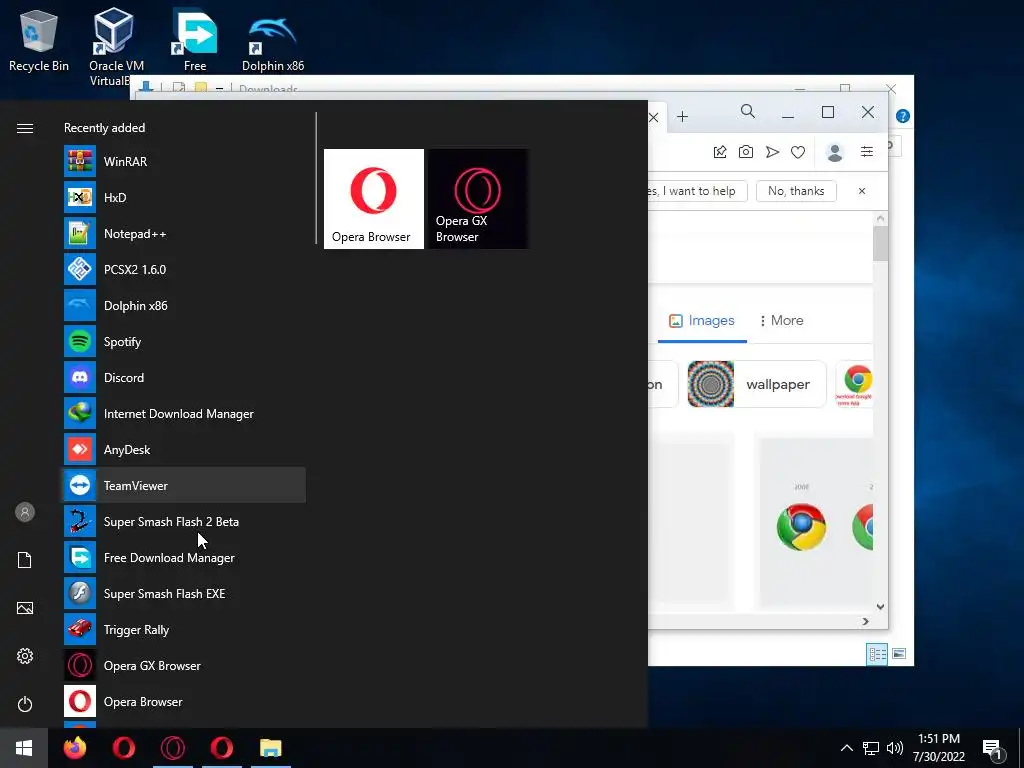Launch Trigger Rally from the Start menu
Screen dimensions: 1024x768
184,630
